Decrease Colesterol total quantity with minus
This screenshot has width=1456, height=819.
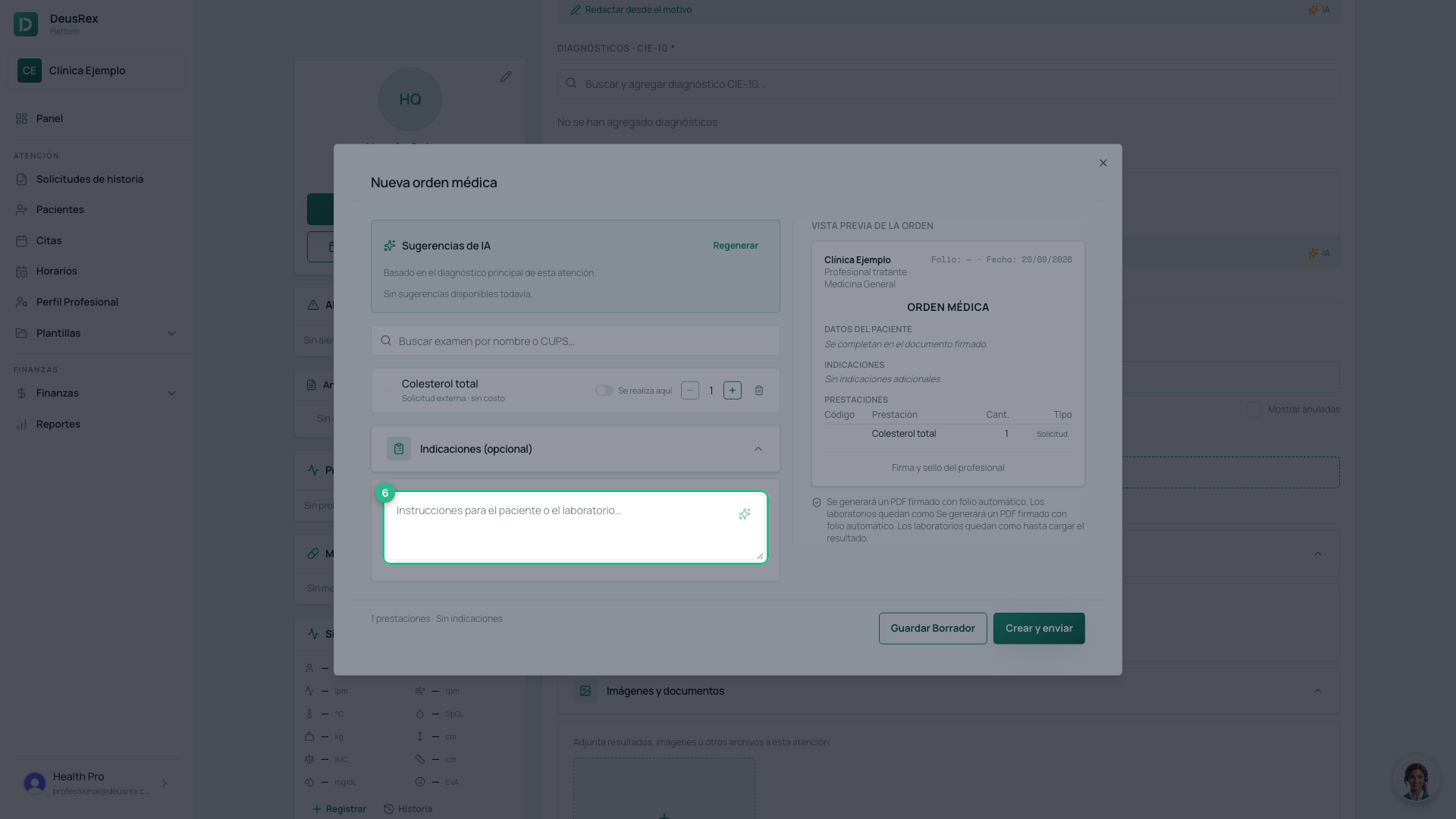[x=690, y=391]
